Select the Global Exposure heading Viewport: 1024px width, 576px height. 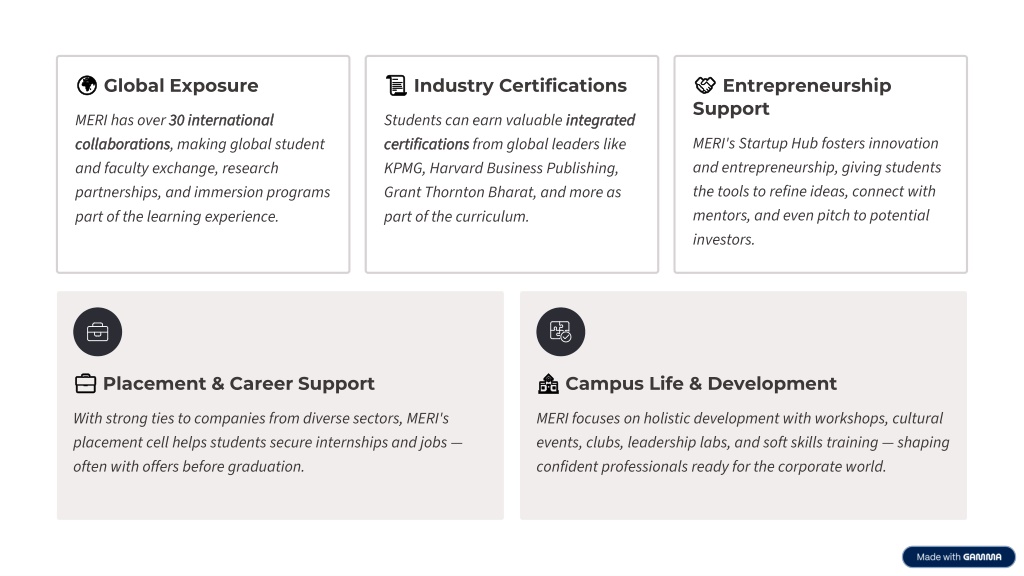pos(181,86)
